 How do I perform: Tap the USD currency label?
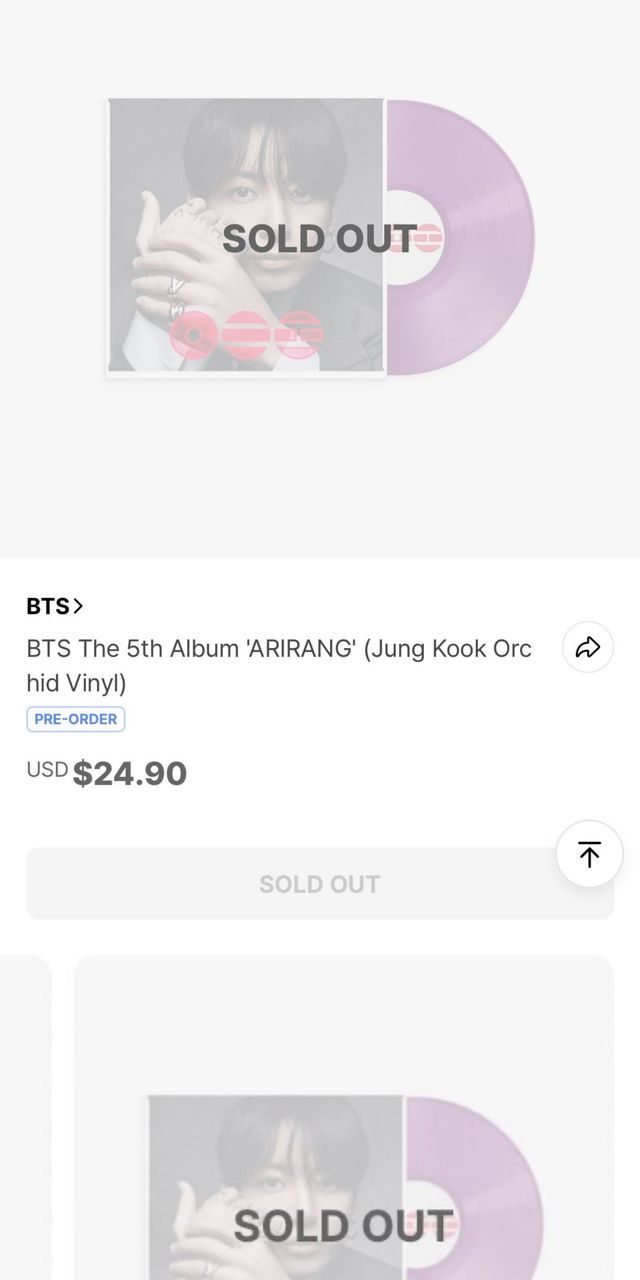point(47,770)
